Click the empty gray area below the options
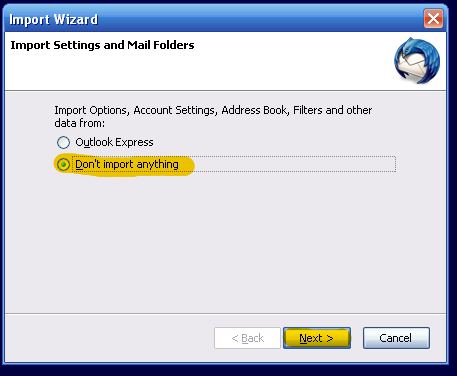The image size is (457, 376). (x=225, y=243)
